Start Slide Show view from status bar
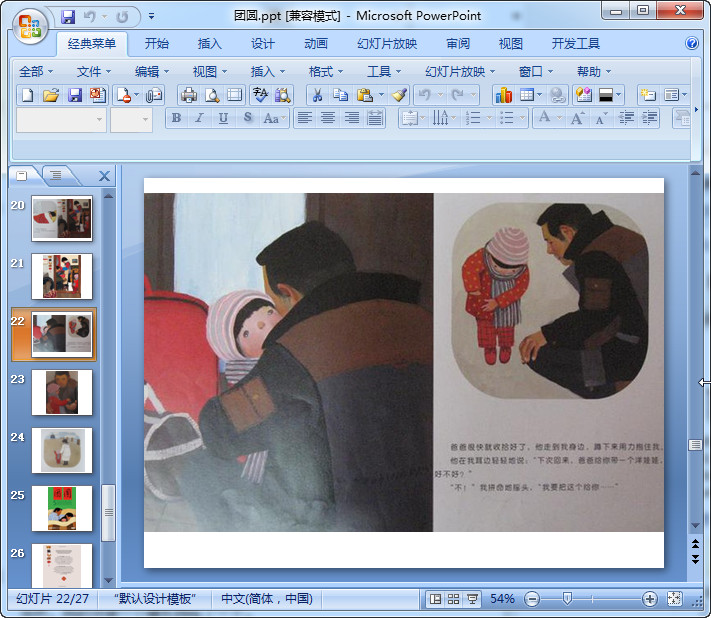Screen dimensions: 711x618 472,599
